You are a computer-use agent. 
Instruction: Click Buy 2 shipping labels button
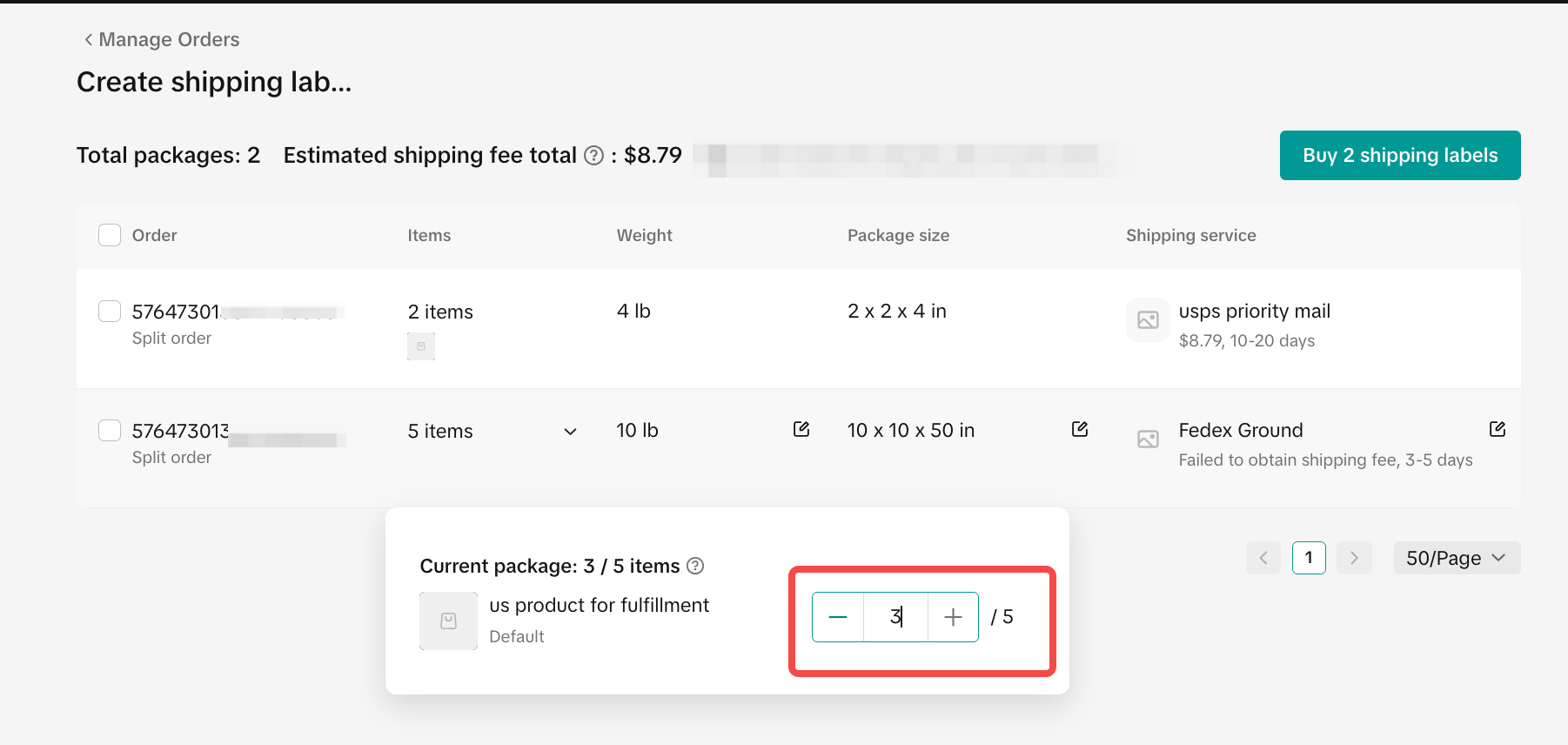(1399, 156)
